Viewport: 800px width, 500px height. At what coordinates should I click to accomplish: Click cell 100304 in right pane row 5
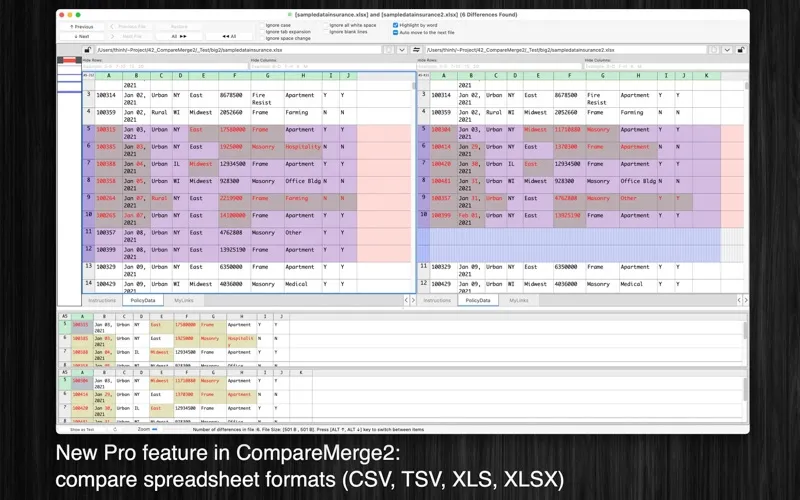tap(443, 133)
